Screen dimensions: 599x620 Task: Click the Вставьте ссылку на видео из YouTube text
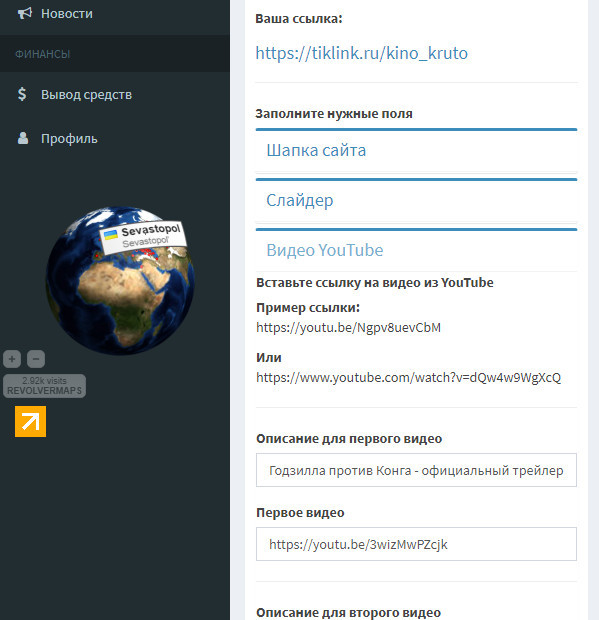pyautogui.click(x=375, y=283)
